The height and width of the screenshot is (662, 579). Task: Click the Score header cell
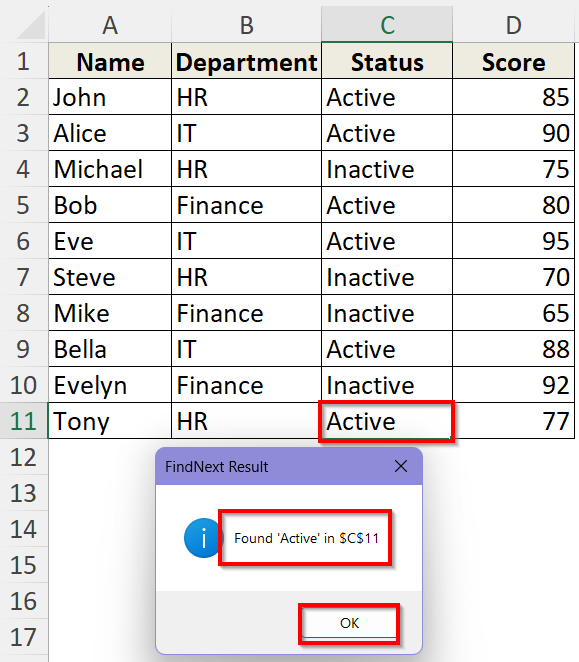[514, 61]
